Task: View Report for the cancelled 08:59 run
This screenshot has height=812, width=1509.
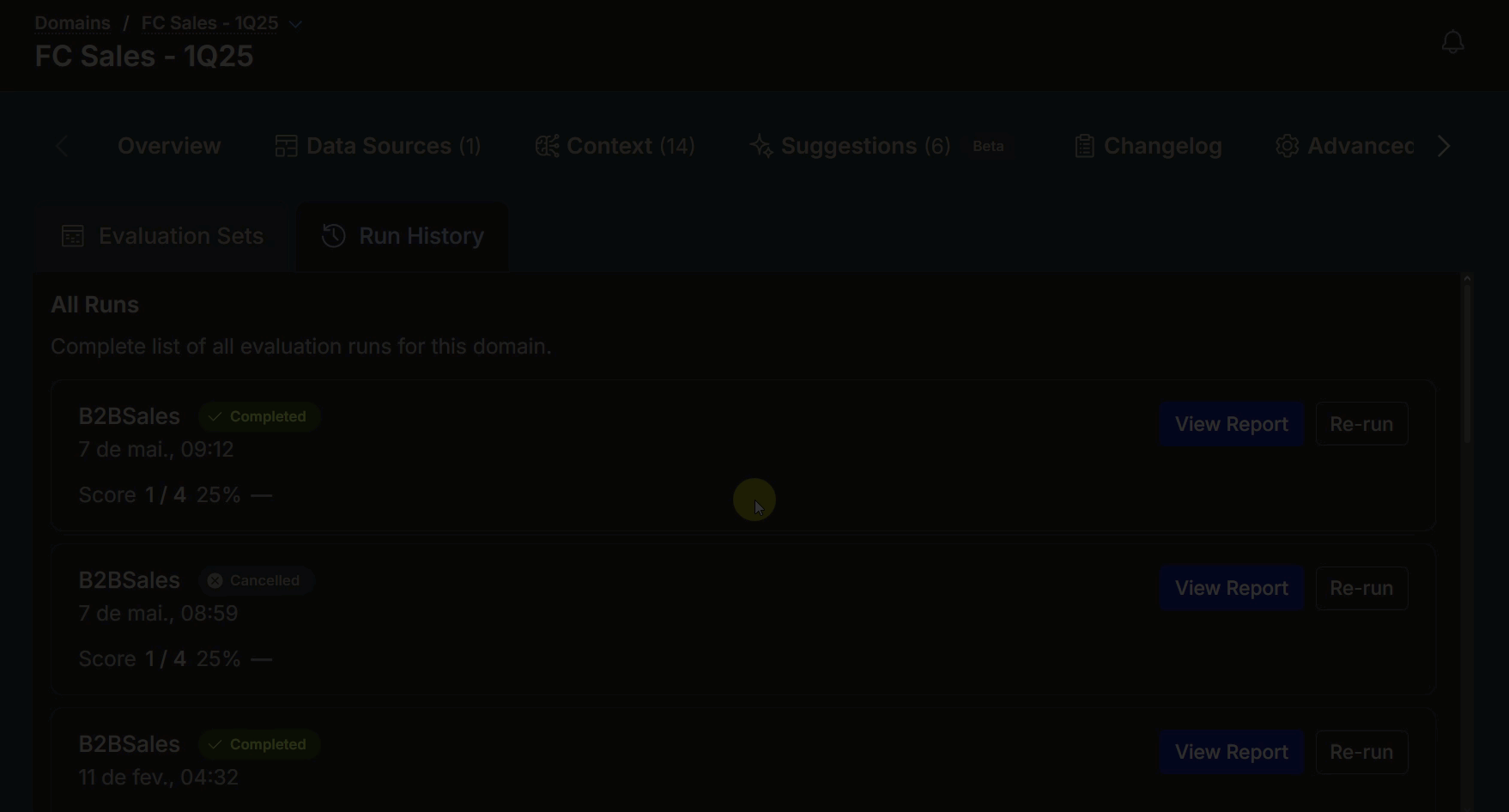Action: 1231,588
